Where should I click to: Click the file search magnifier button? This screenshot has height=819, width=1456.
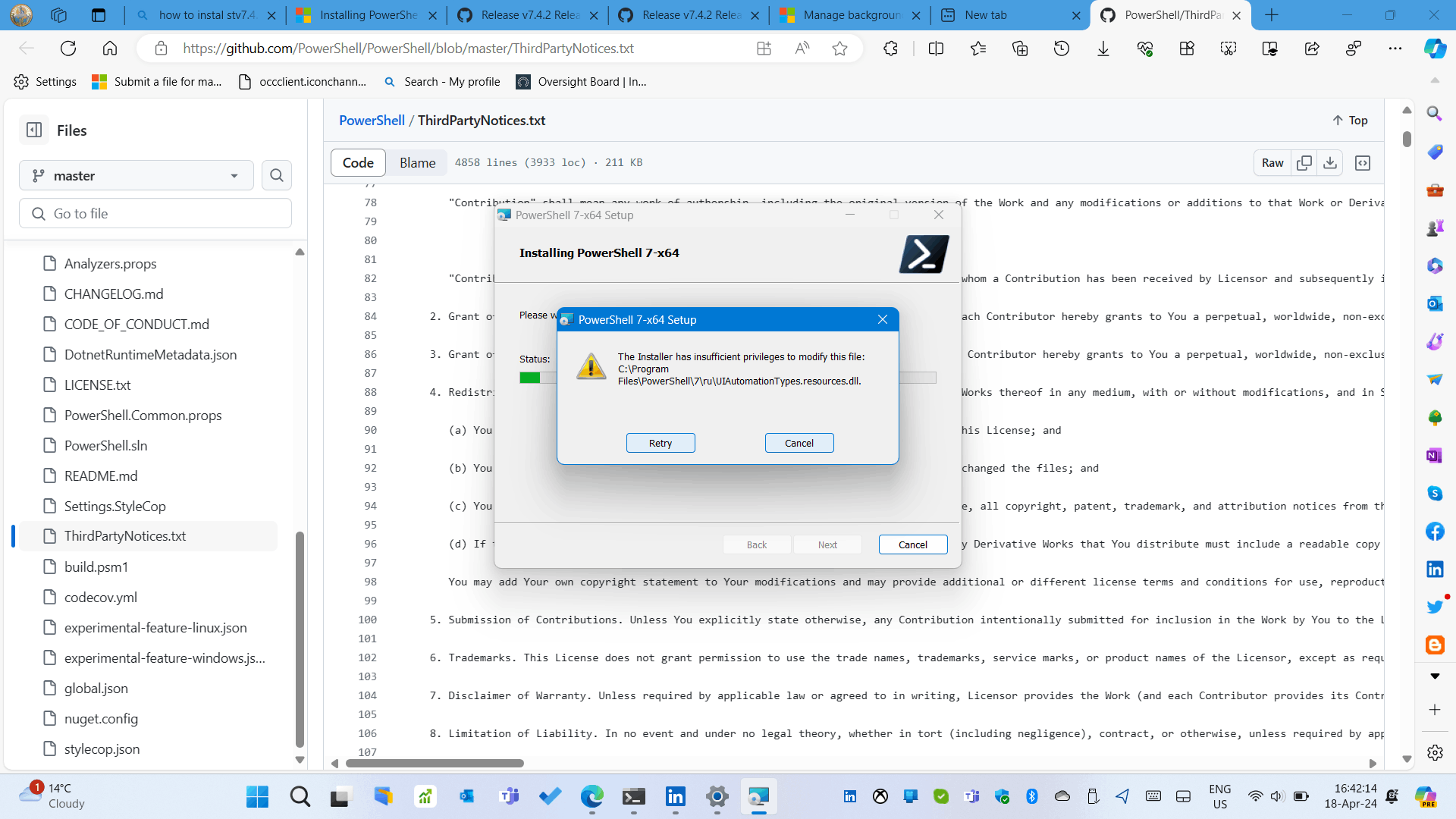pyautogui.click(x=277, y=176)
